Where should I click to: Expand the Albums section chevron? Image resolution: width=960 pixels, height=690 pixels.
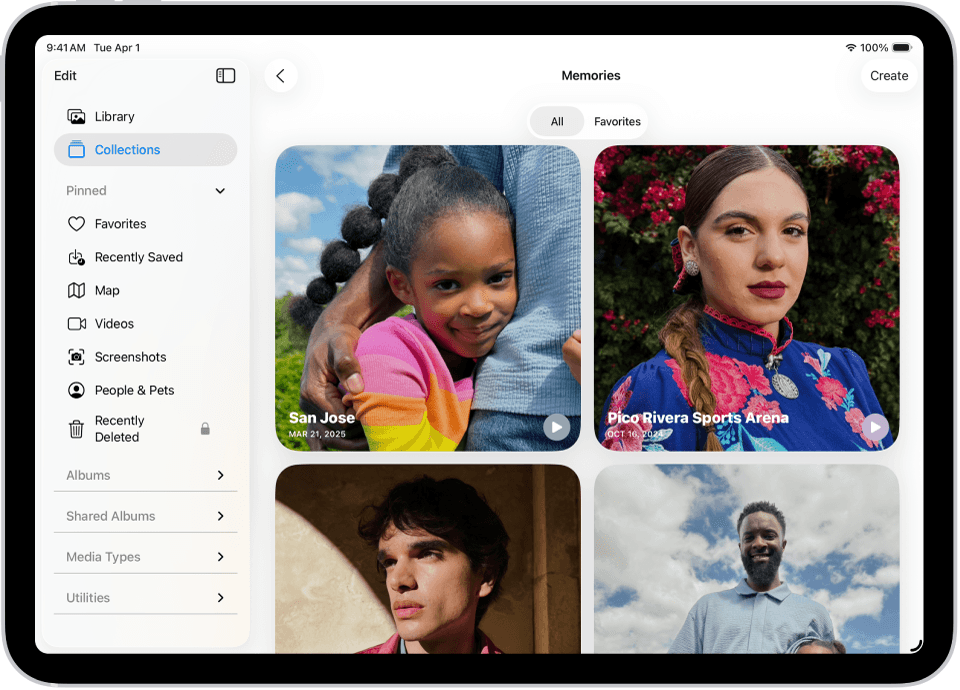[220, 475]
